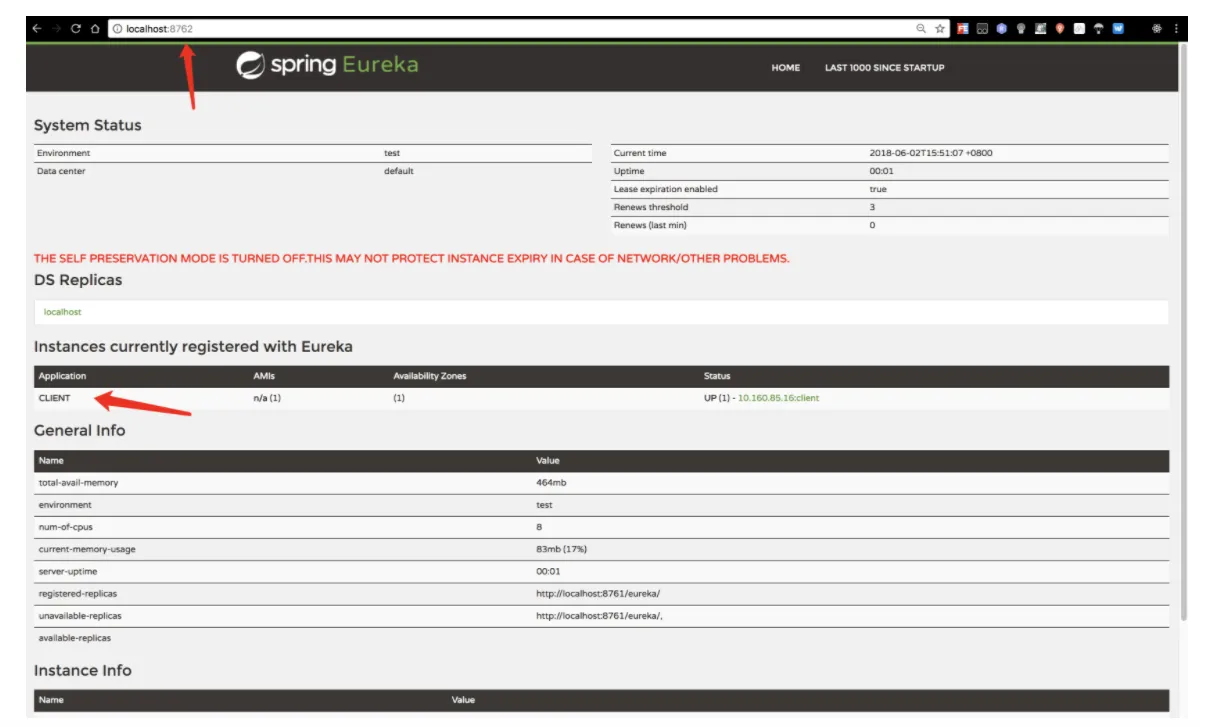The width and height of the screenshot is (1208, 727).
Task: Open the localhost DS replica link
Action: pos(63,312)
